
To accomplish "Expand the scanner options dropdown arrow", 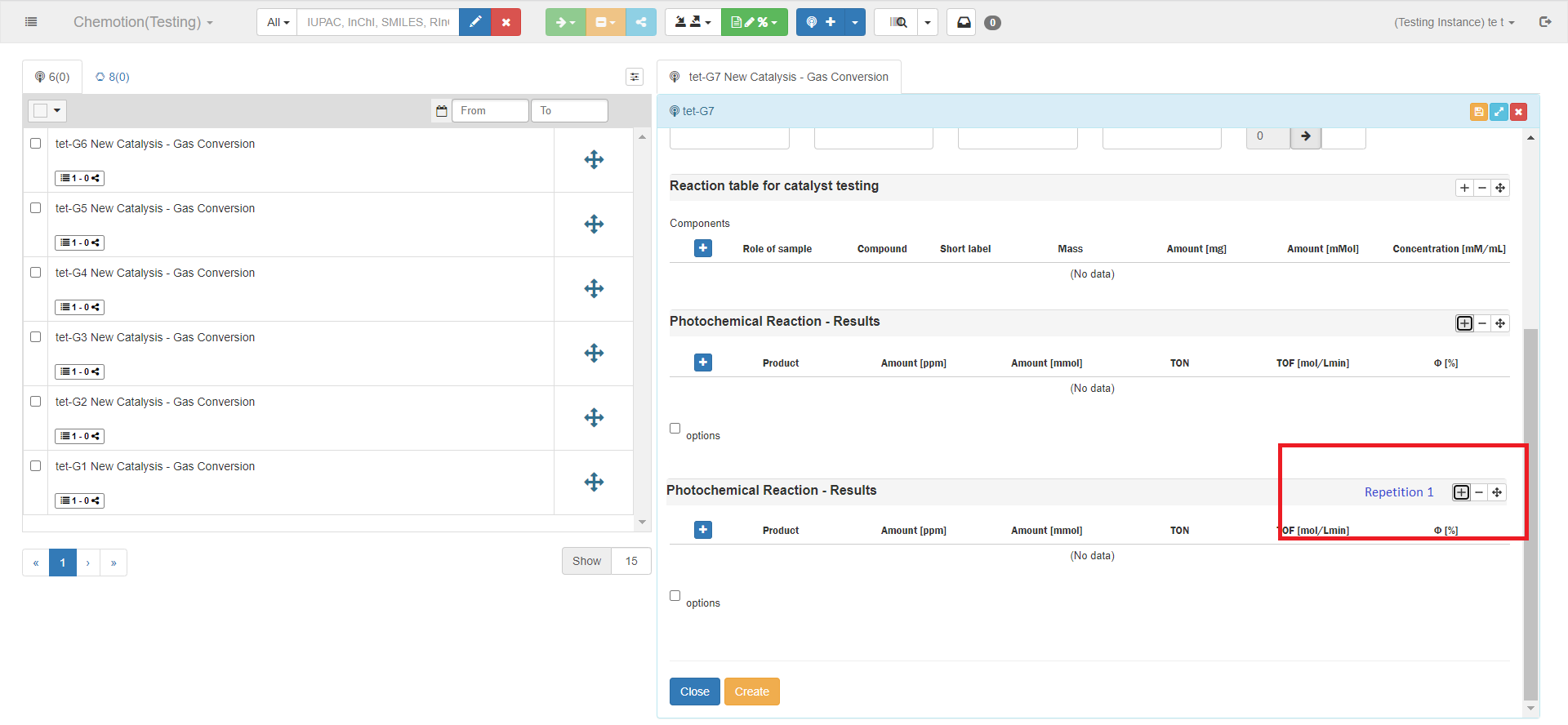I will click(x=928, y=22).
